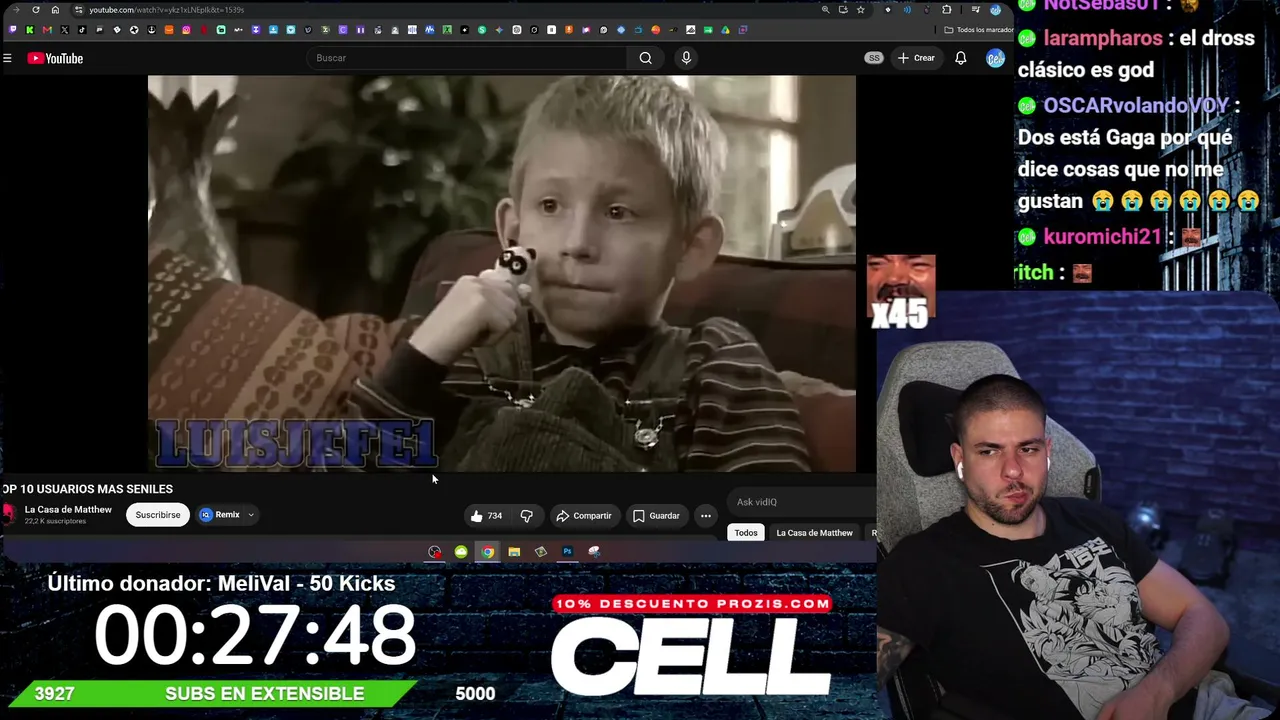Start voice search with the microphone icon
1280x720 pixels.
[x=686, y=58]
